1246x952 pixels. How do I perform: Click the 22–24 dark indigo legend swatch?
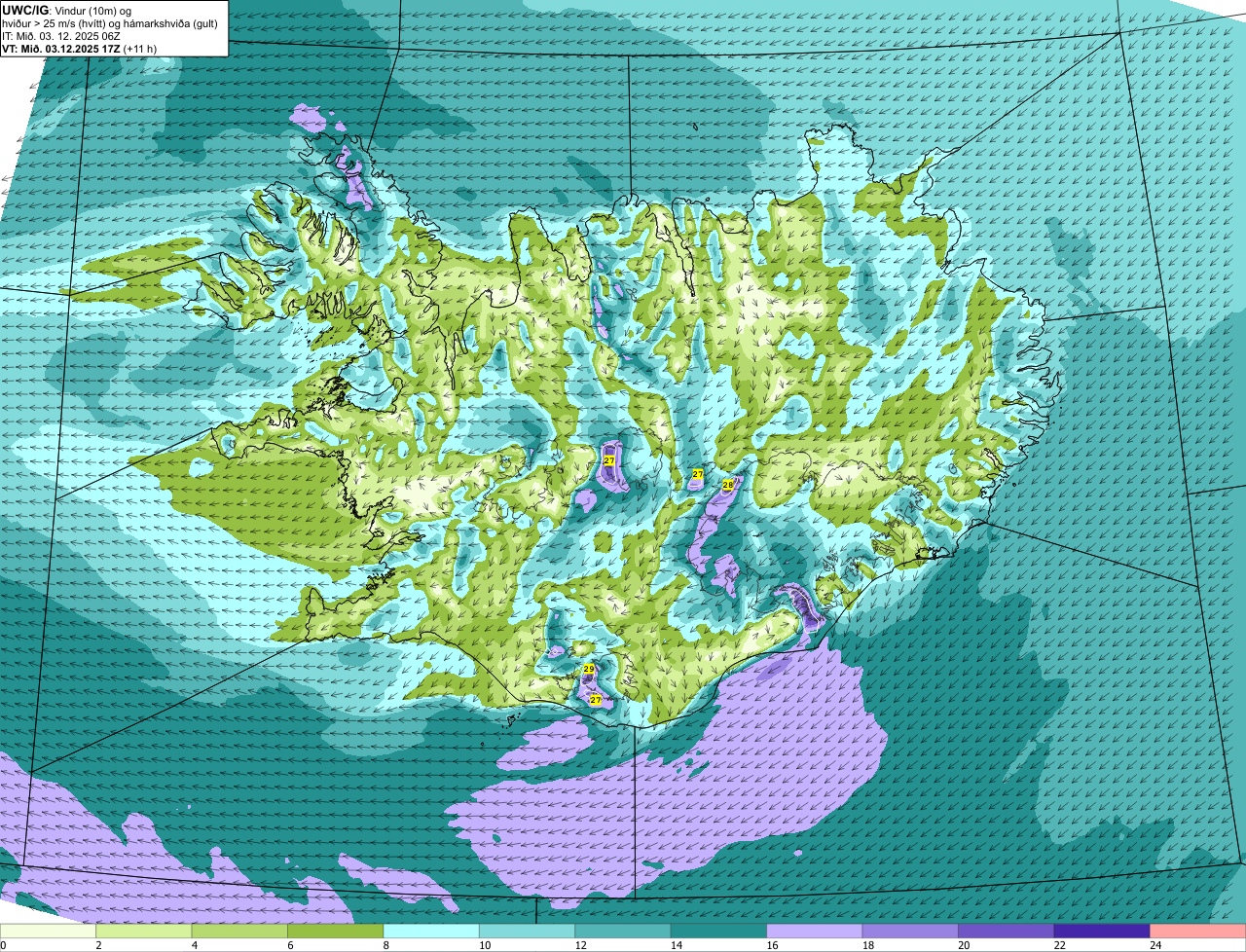(1102, 931)
